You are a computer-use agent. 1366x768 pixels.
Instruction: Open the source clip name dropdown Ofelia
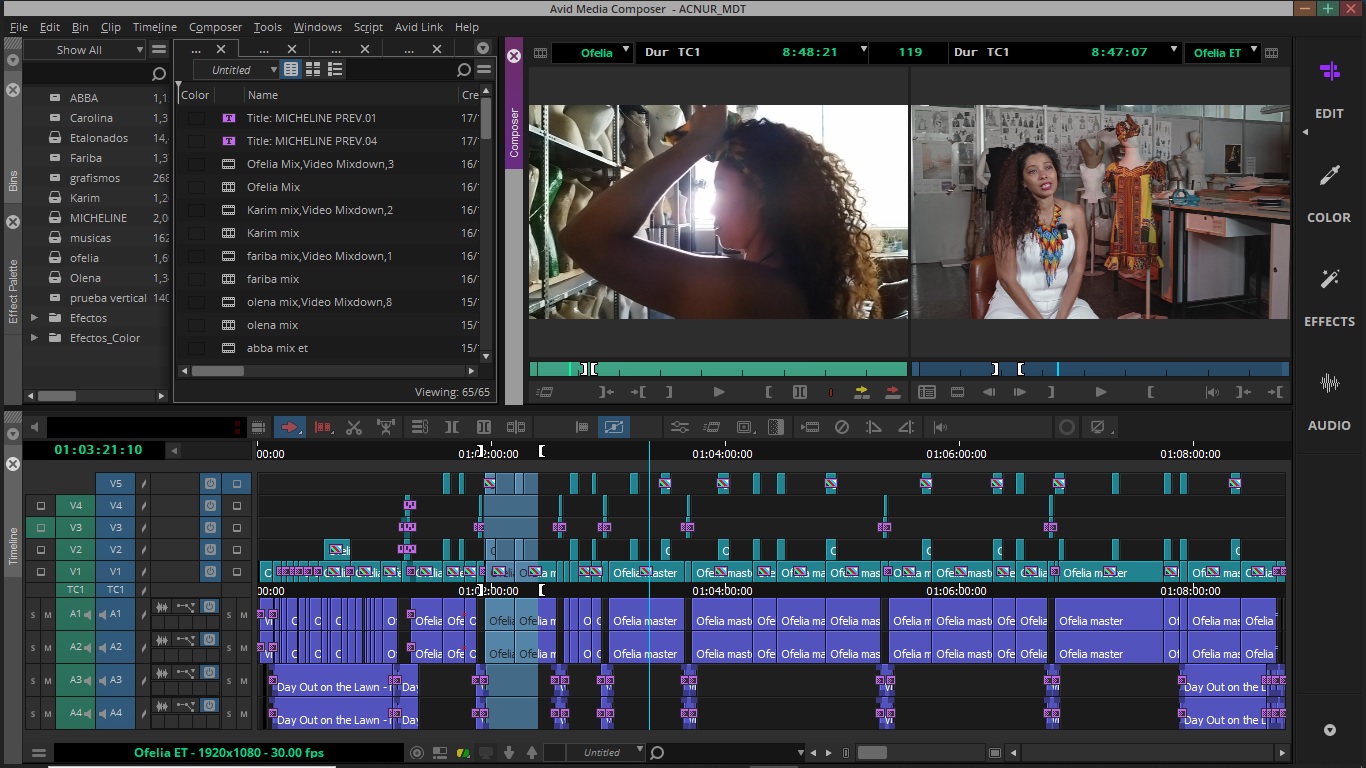592,52
